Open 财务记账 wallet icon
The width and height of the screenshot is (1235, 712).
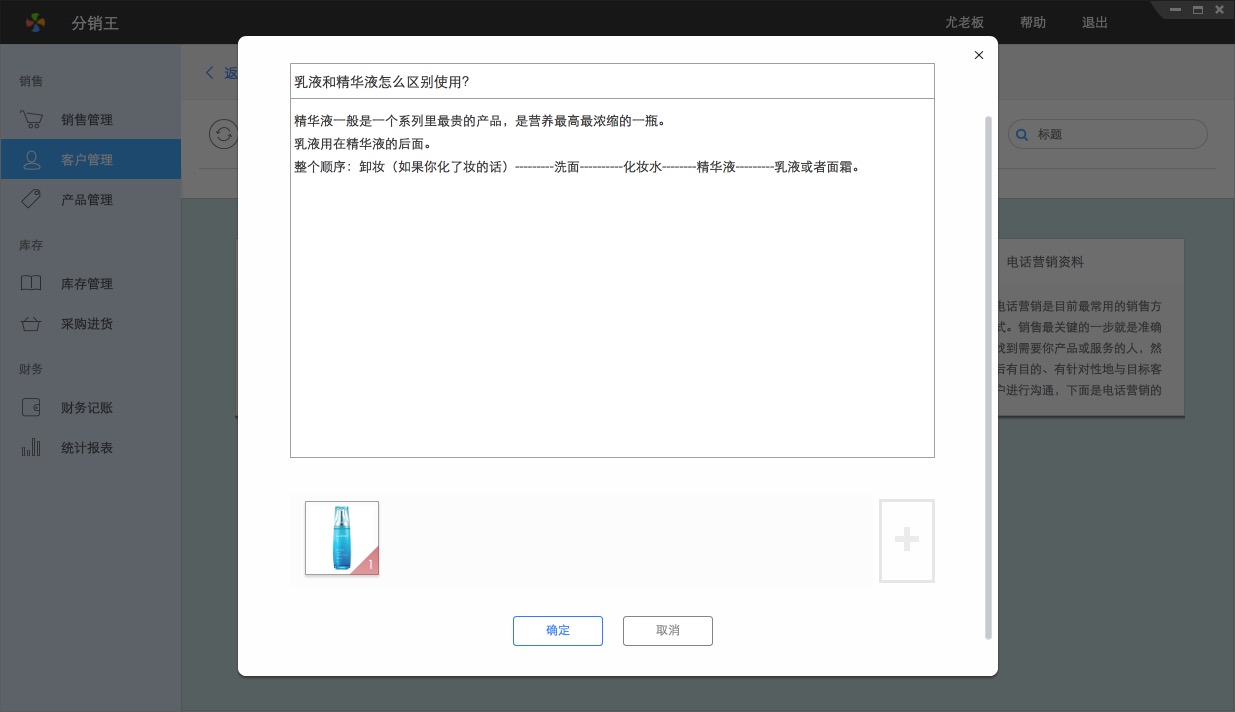tap(31, 408)
